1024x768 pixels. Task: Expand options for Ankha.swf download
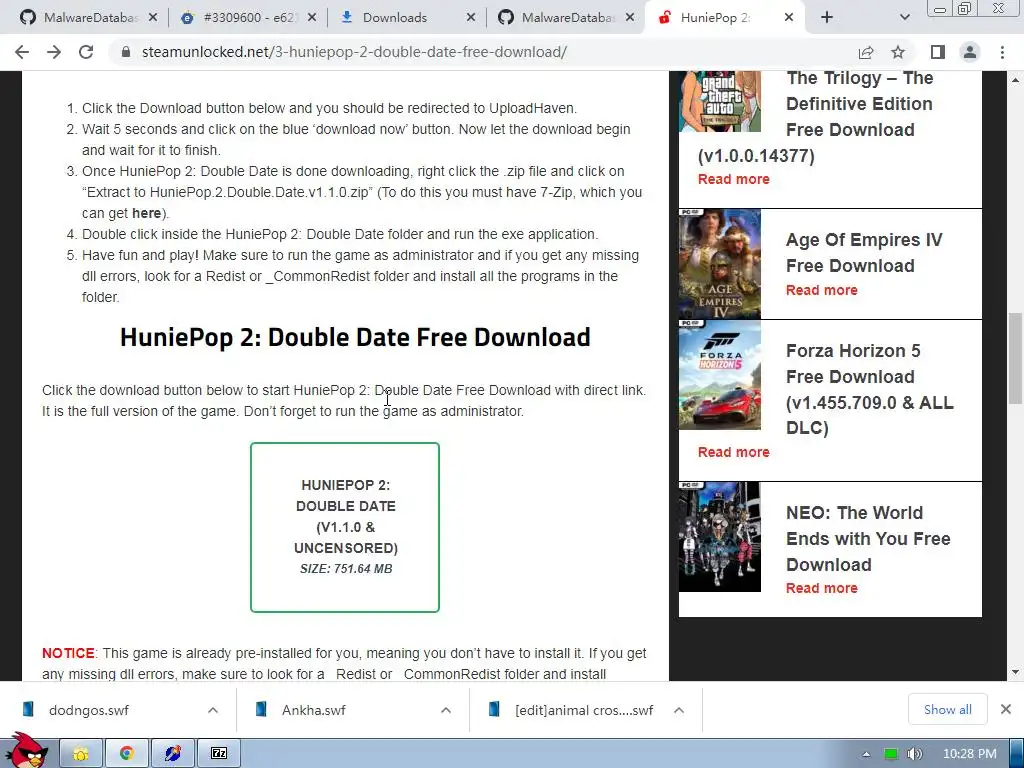pos(445,710)
